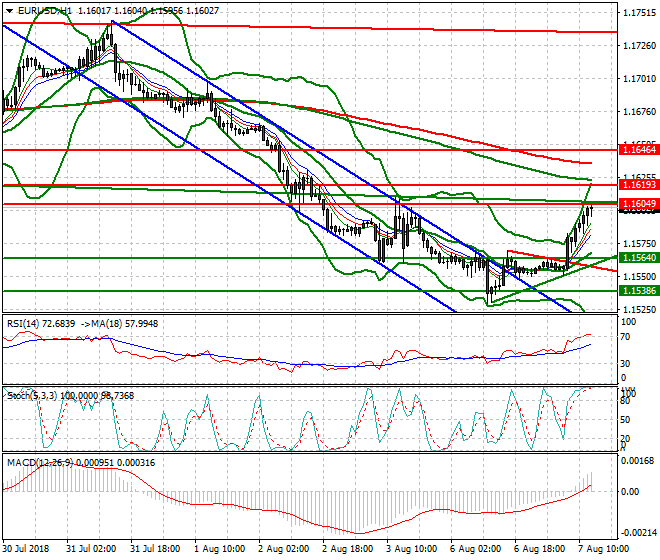Select the 1.15386 green price level label
This screenshot has width=660, height=560.
coord(639,291)
